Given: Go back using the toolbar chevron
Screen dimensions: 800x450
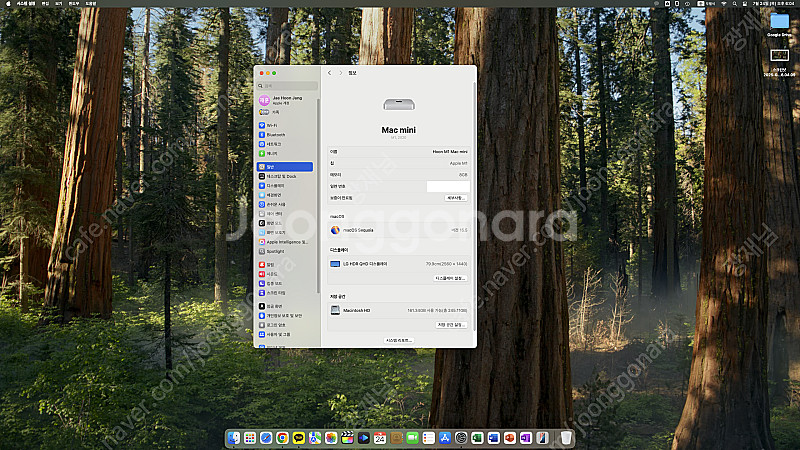Looking at the screenshot, I should pos(330,73).
